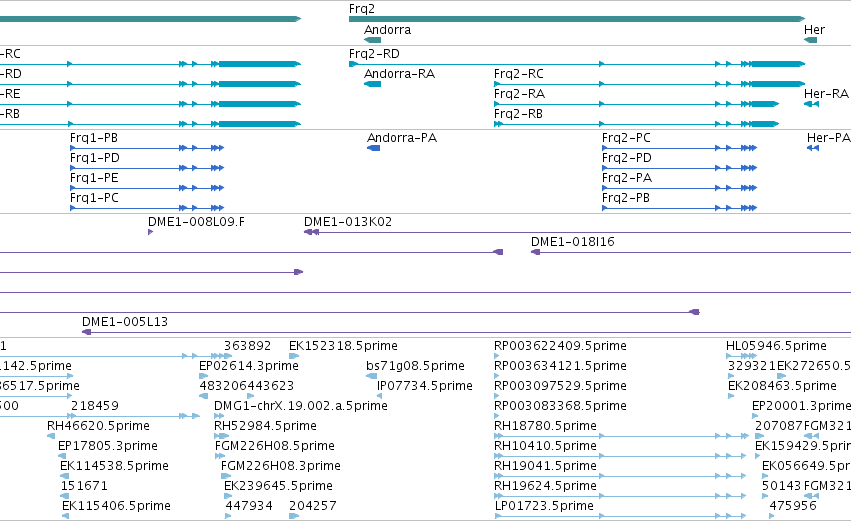Screen dimensions: 851x521
Task: Select the FGM226H08.5prime EST label
Action: point(275,446)
